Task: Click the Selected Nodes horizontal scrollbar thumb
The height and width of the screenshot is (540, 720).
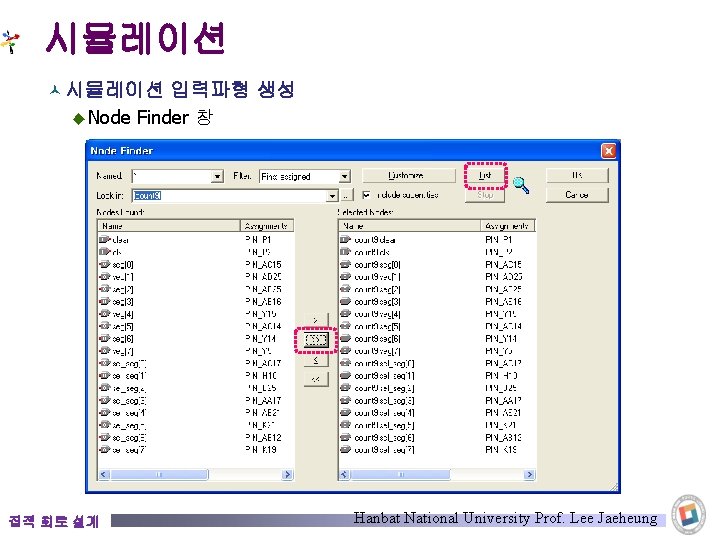Action: 400,474
